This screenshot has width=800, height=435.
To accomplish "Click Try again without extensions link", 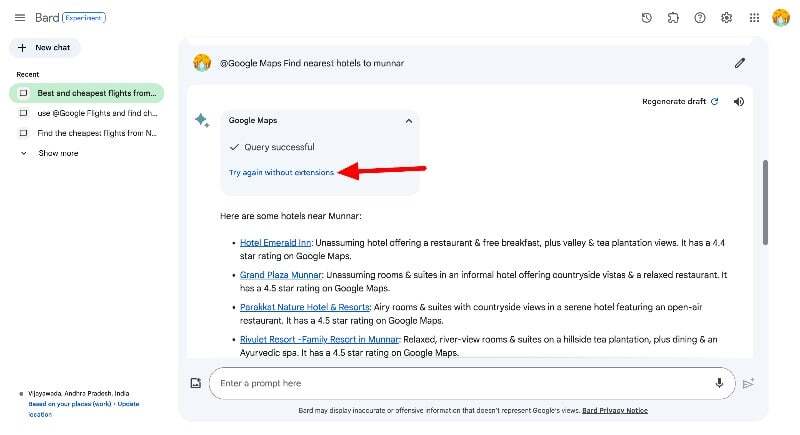I will tap(281, 172).
